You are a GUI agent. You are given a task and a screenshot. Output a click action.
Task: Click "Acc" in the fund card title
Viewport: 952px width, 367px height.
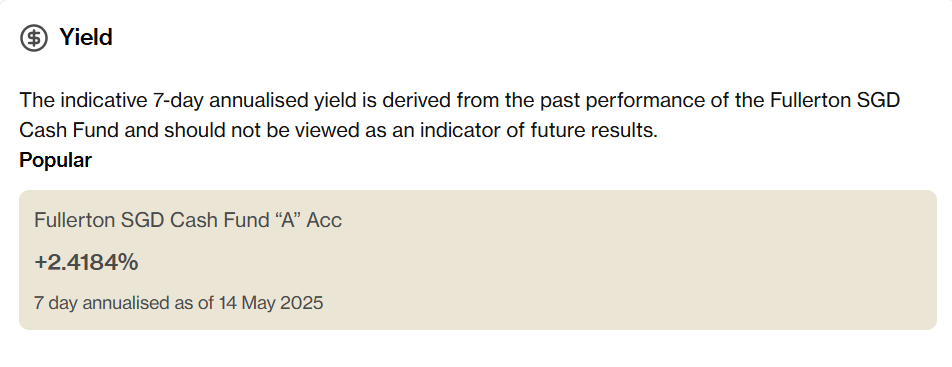coord(324,220)
